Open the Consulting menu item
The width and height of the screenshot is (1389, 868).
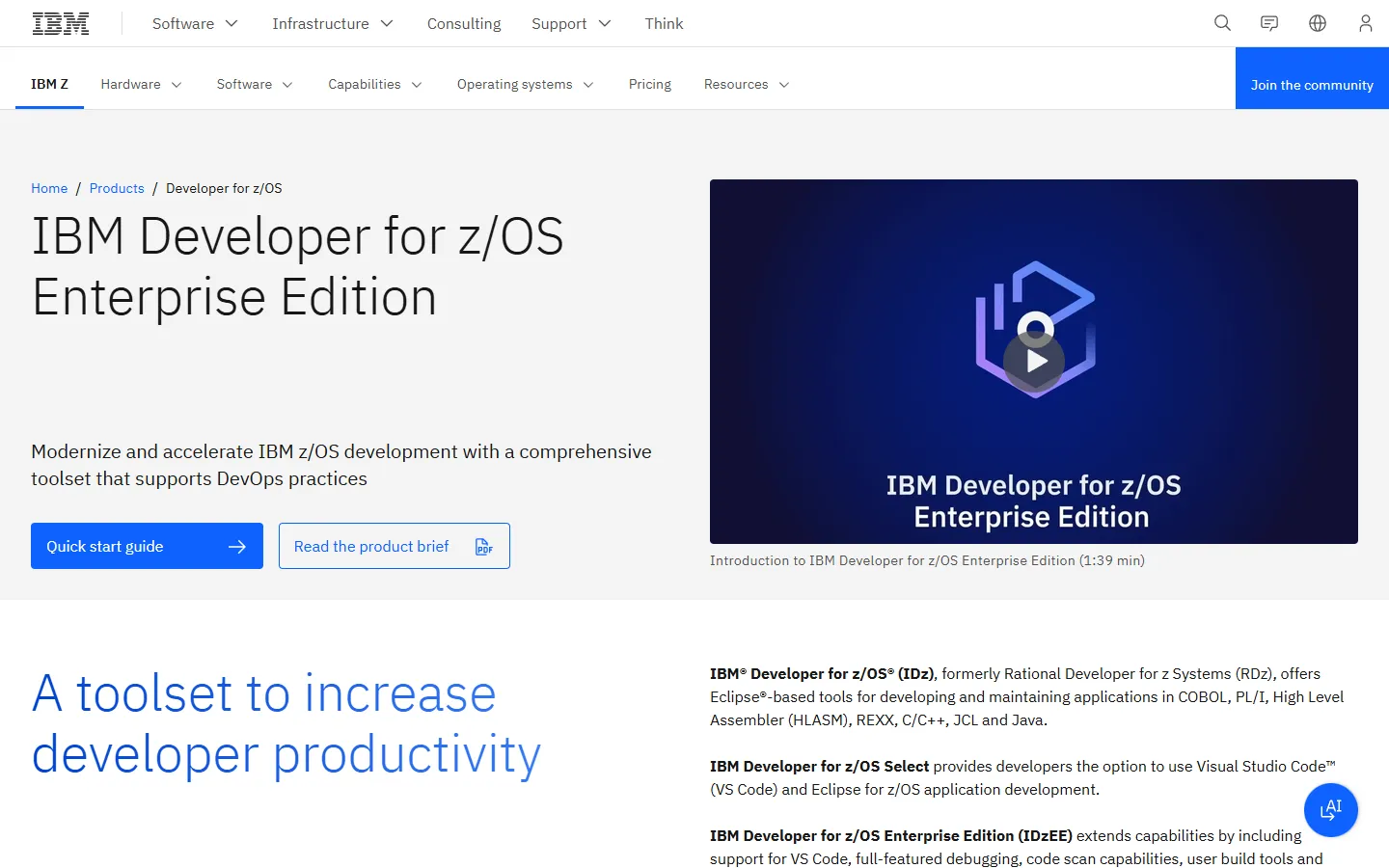(464, 23)
